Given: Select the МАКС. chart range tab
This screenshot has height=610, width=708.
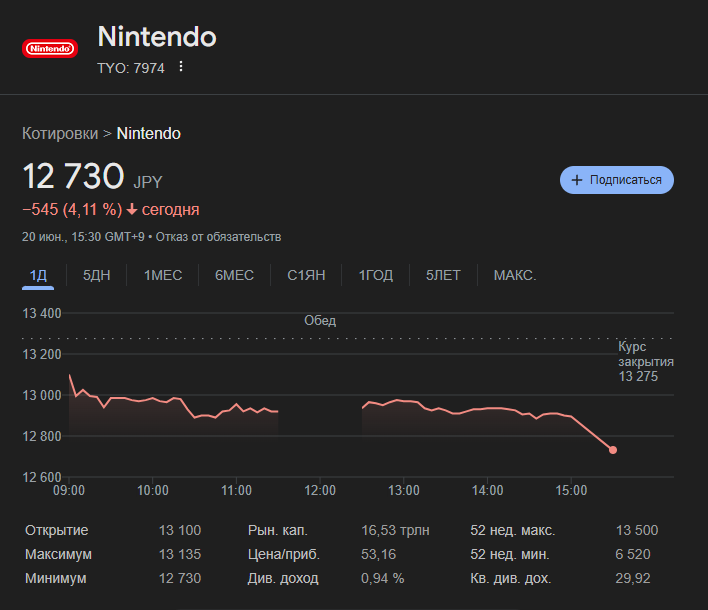Looking at the screenshot, I should [515, 275].
